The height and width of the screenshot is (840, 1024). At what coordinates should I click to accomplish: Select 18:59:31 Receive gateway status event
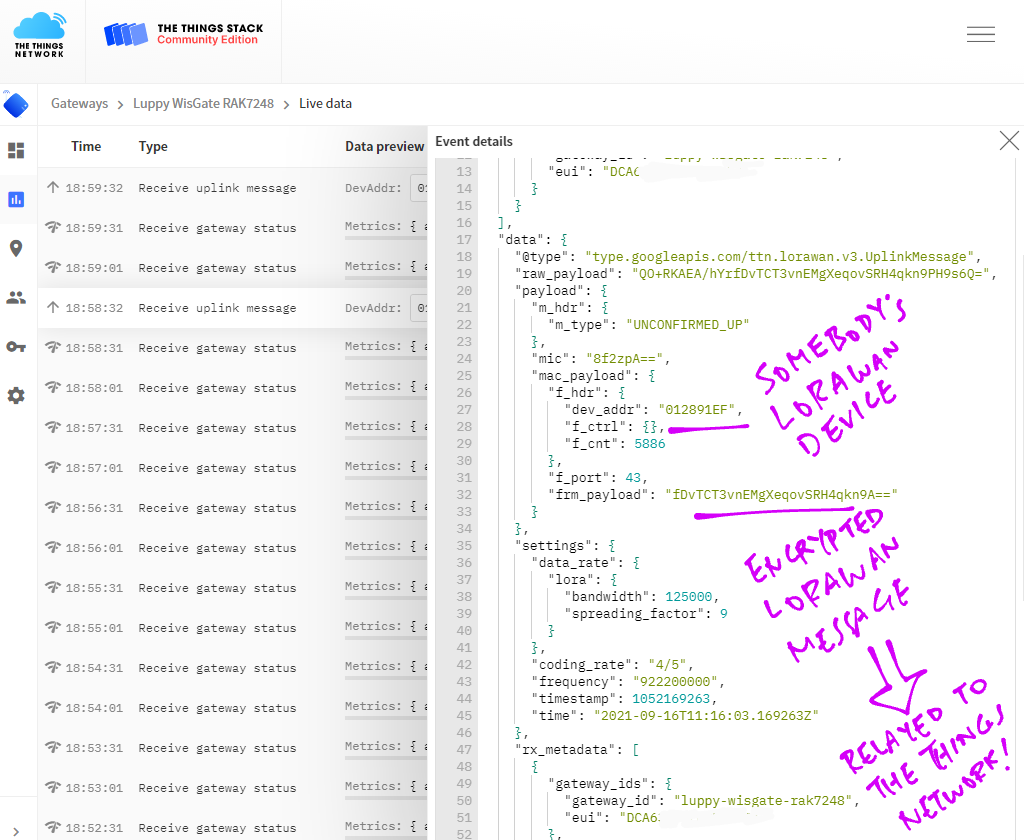coord(217,228)
